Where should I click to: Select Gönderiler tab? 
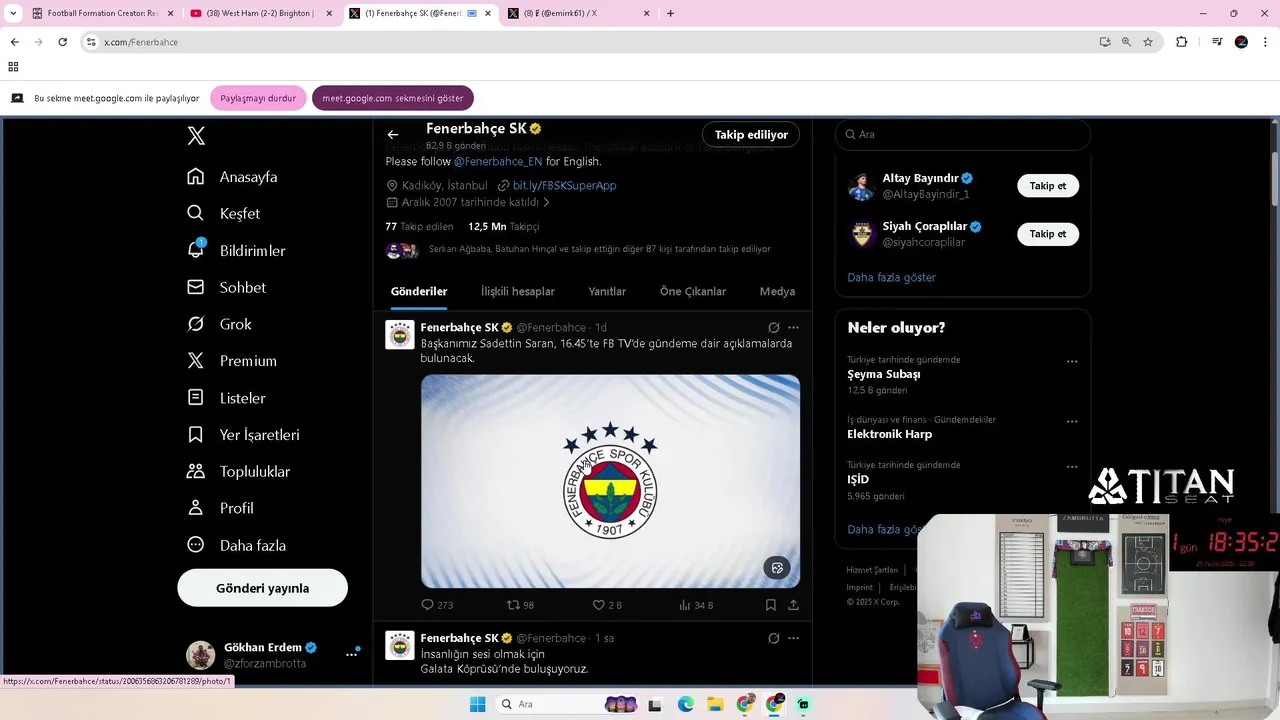419,292
